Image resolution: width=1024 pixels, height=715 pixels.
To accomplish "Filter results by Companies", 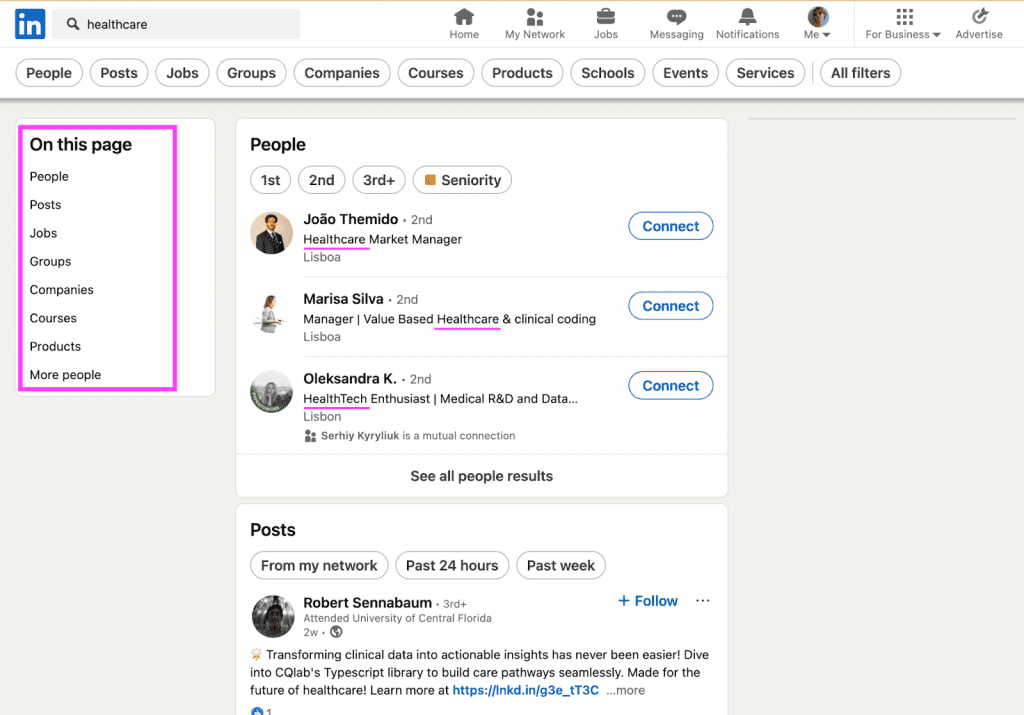I will coord(342,73).
